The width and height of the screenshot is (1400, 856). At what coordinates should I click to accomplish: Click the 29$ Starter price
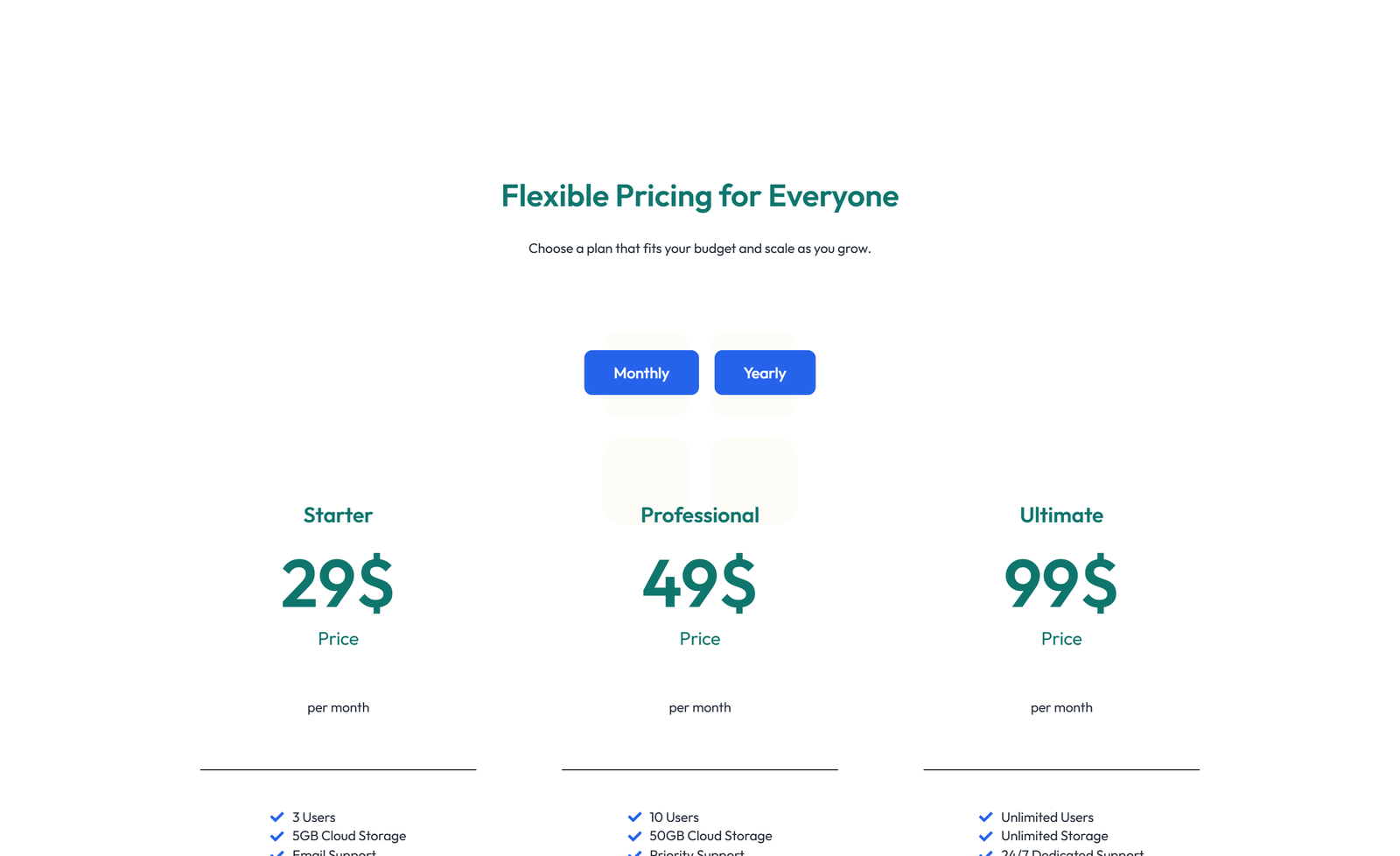click(x=338, y=584)
